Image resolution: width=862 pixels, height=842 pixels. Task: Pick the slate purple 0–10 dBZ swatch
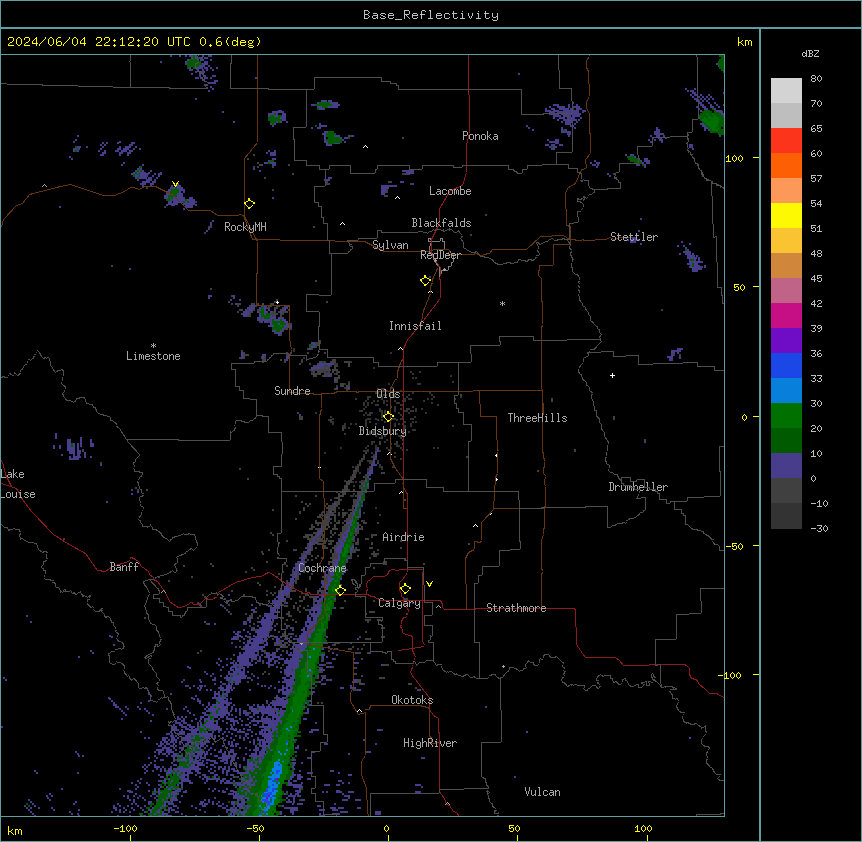(x=786, y=466)
